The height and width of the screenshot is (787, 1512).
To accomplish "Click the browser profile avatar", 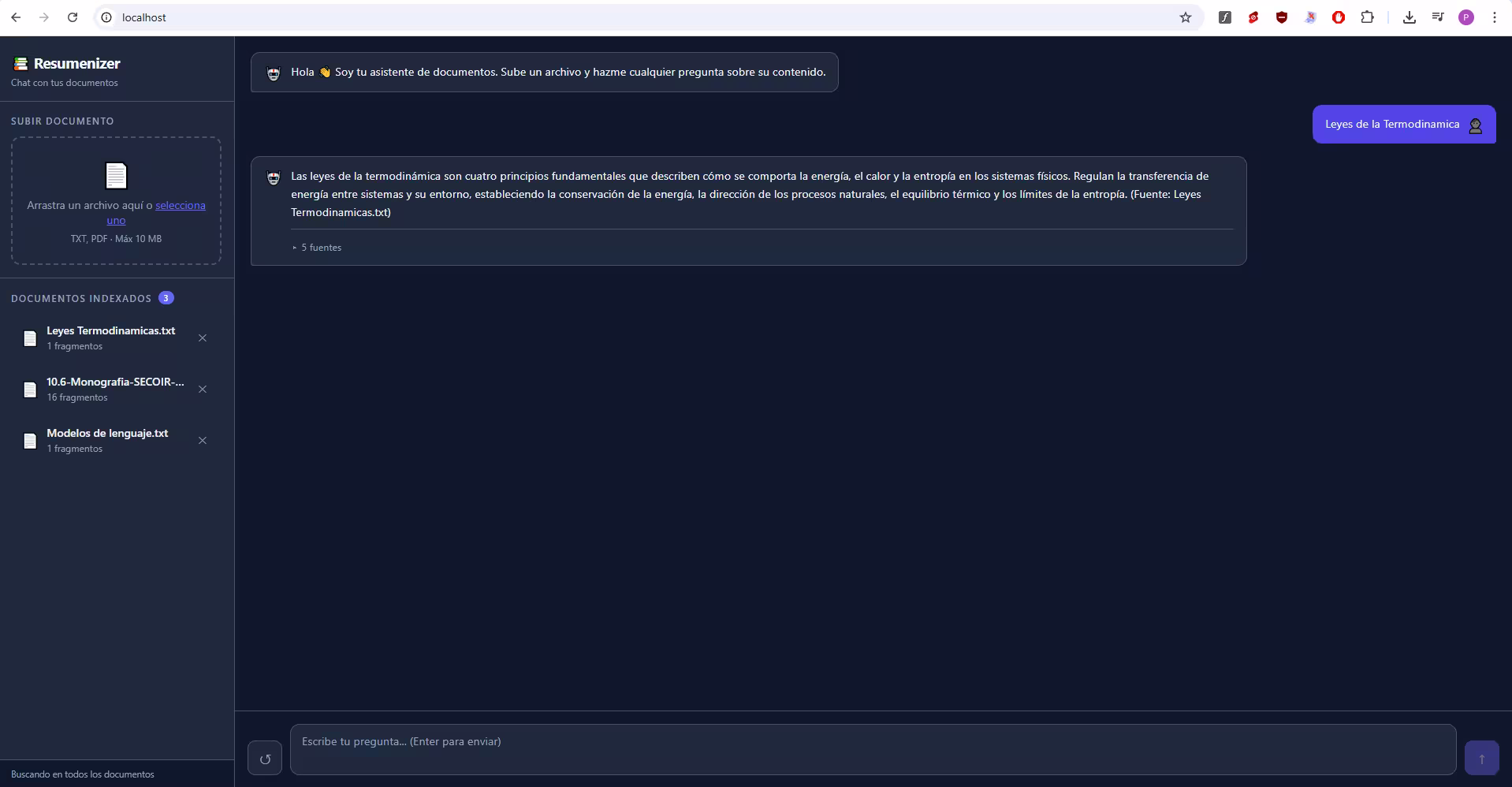I will [1465, 17].
